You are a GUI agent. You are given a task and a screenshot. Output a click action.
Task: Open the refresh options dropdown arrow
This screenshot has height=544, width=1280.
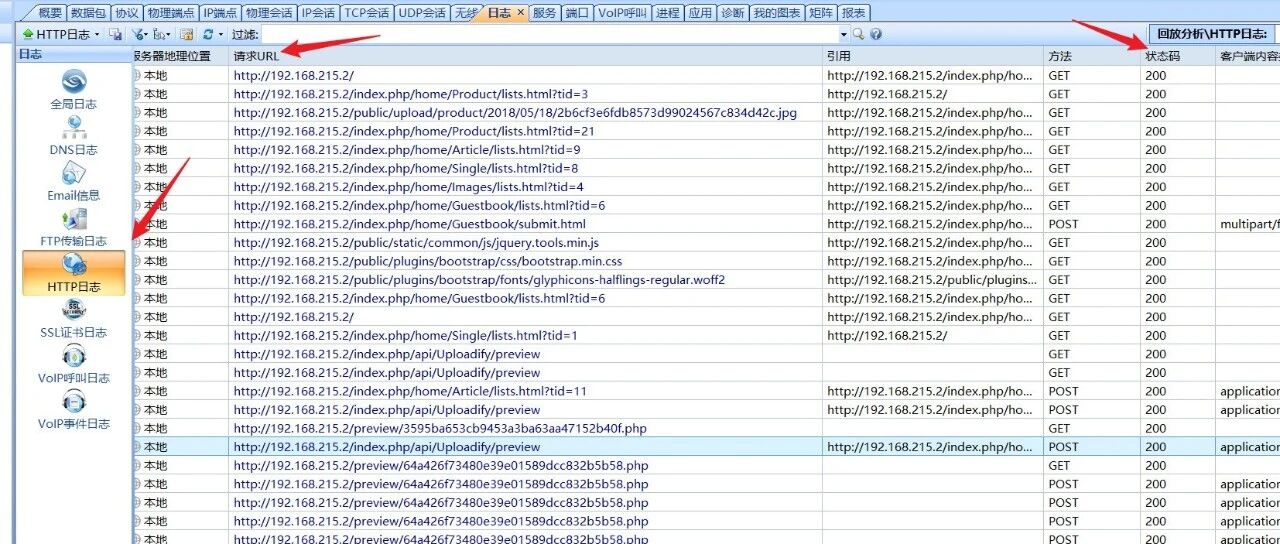pos(221,34)
